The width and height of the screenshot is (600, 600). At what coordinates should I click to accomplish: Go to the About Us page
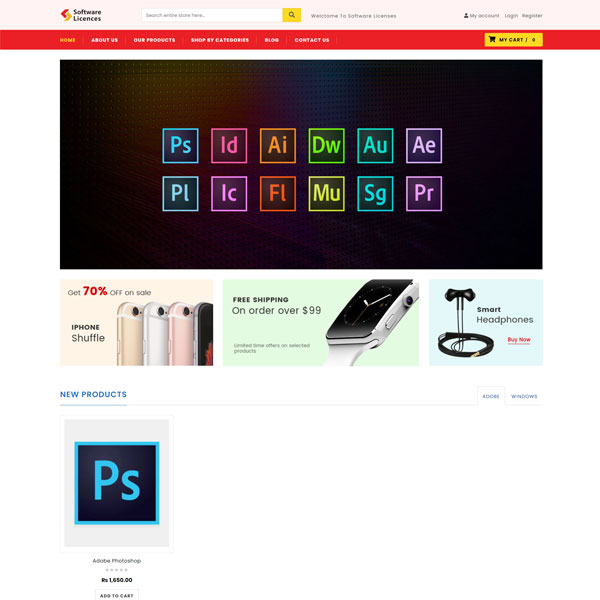[x=104, y=40]
